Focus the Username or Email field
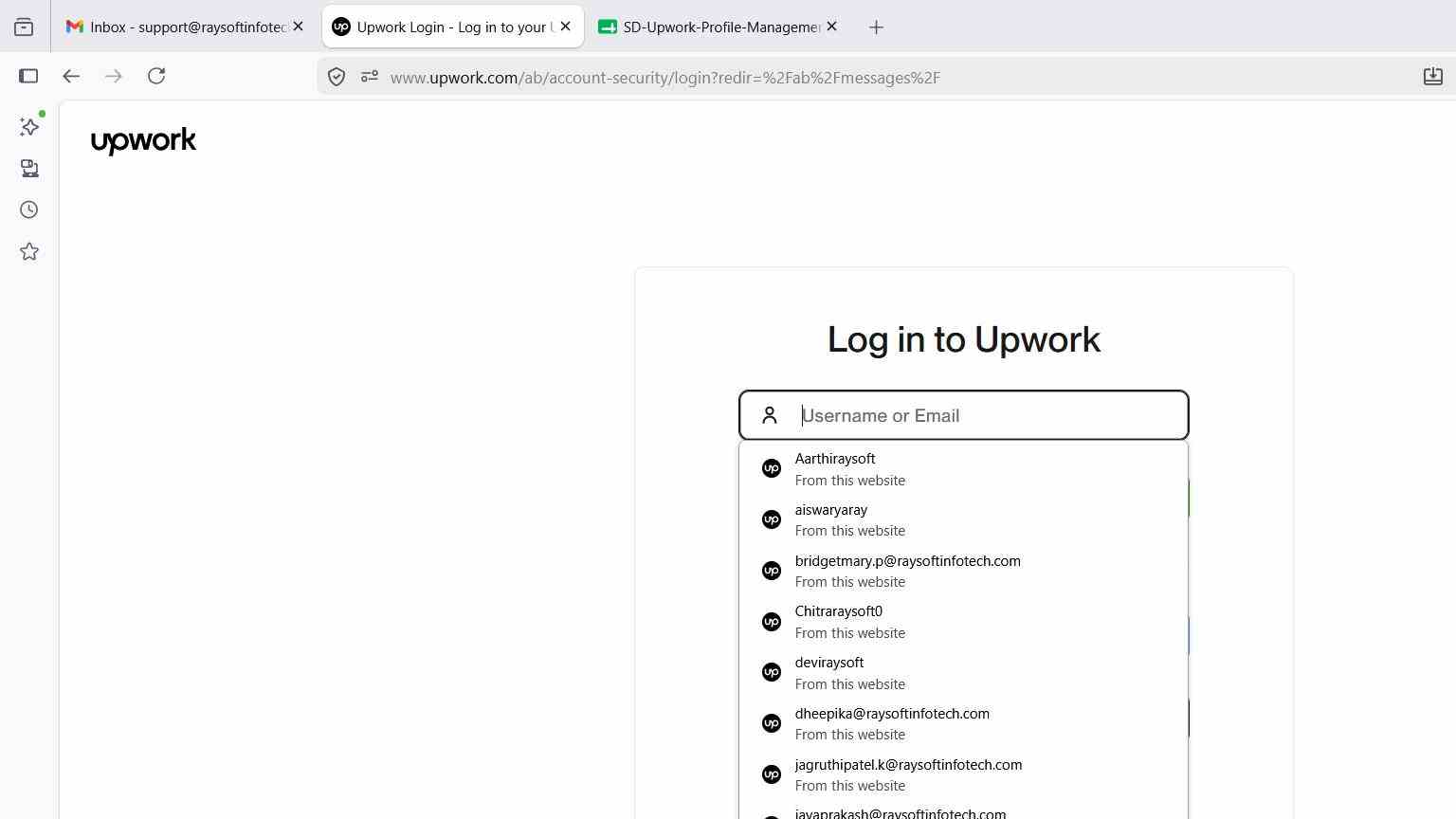This screenshot has width=1456, height=819. pos(964,415)
